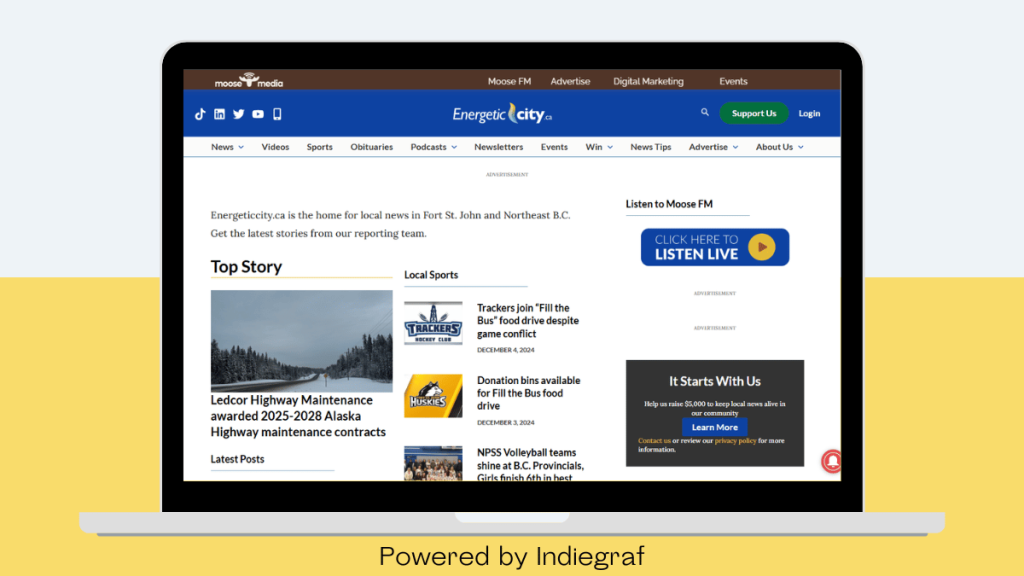Expand the Win menu dropdown

(599, 147)
